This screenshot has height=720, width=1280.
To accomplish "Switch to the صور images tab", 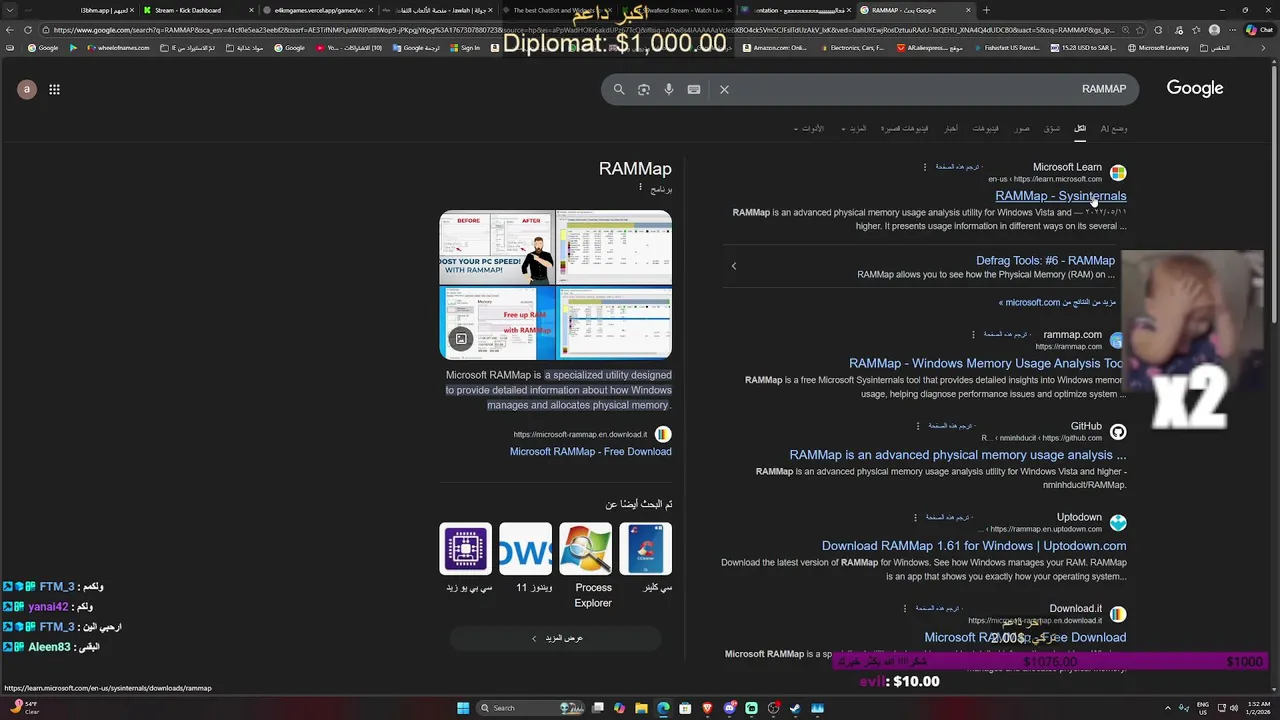I will click(1022, 128).
